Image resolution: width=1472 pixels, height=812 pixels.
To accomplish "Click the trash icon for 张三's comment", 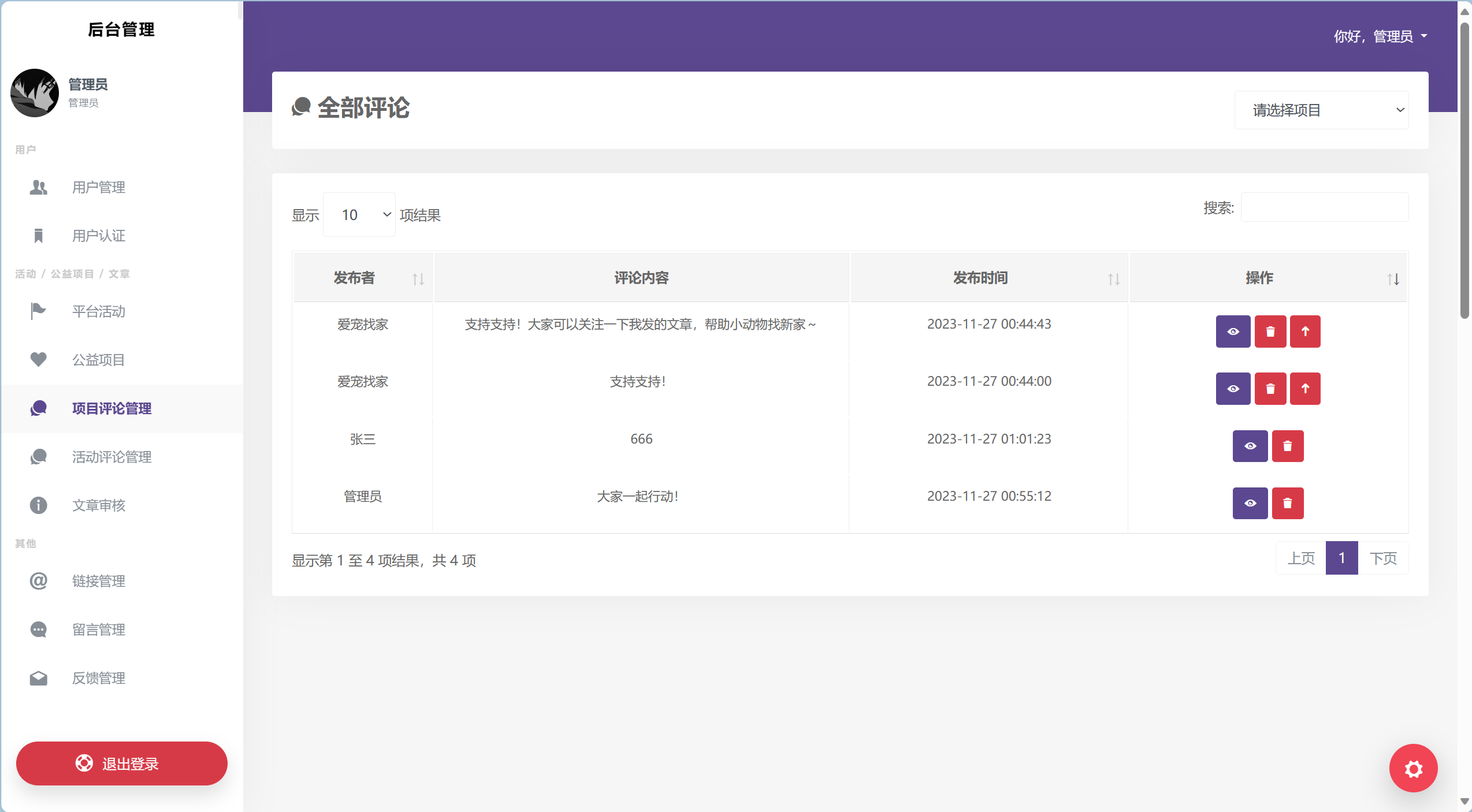I will coord(1287,446).
